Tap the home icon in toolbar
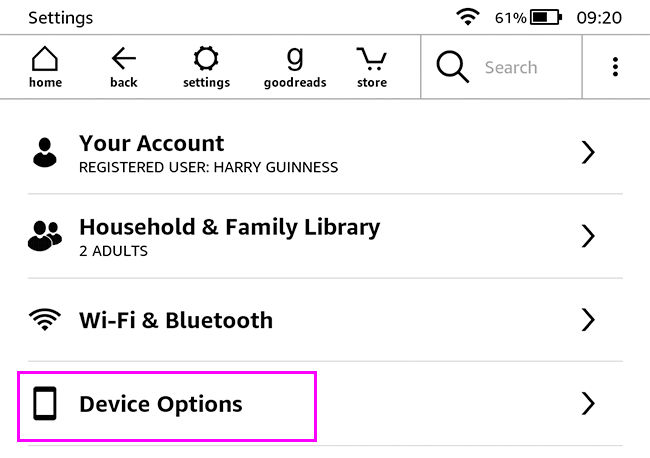The width and height of the screenshot is (650, 458). [x=45, y=67]
